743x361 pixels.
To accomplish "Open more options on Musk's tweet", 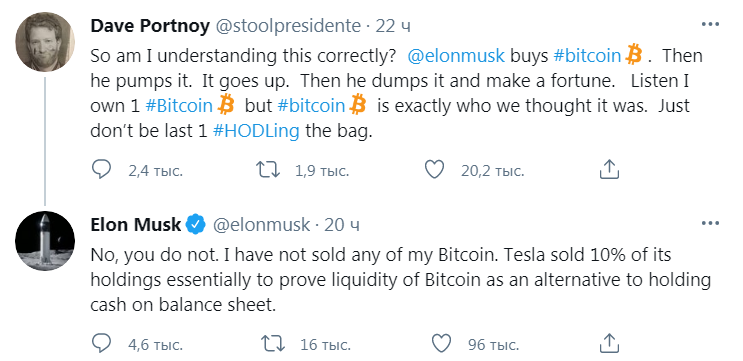I will point(710,223).
